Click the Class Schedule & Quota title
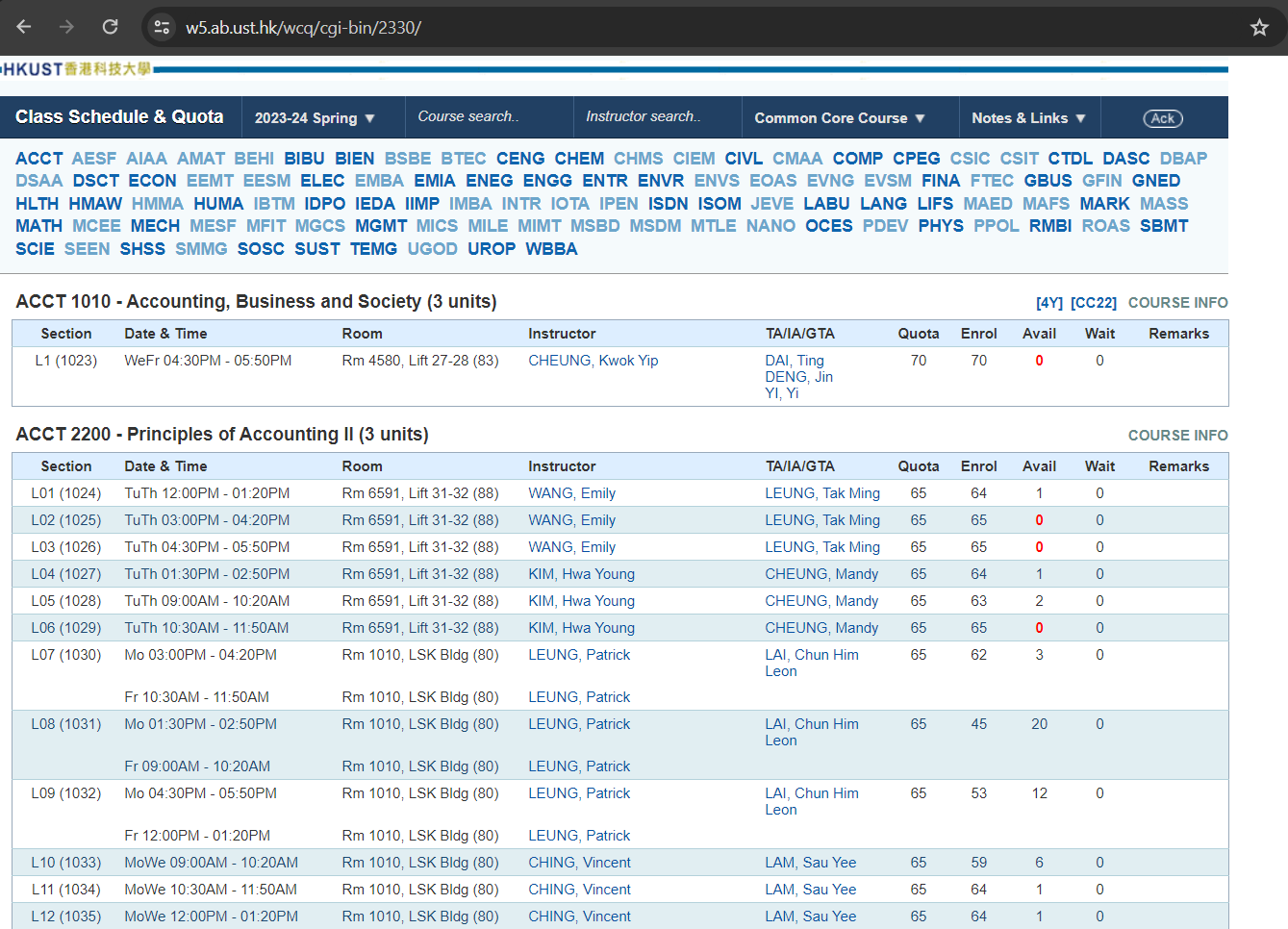The image size is (1288, 929). click(x=119, y=117)
